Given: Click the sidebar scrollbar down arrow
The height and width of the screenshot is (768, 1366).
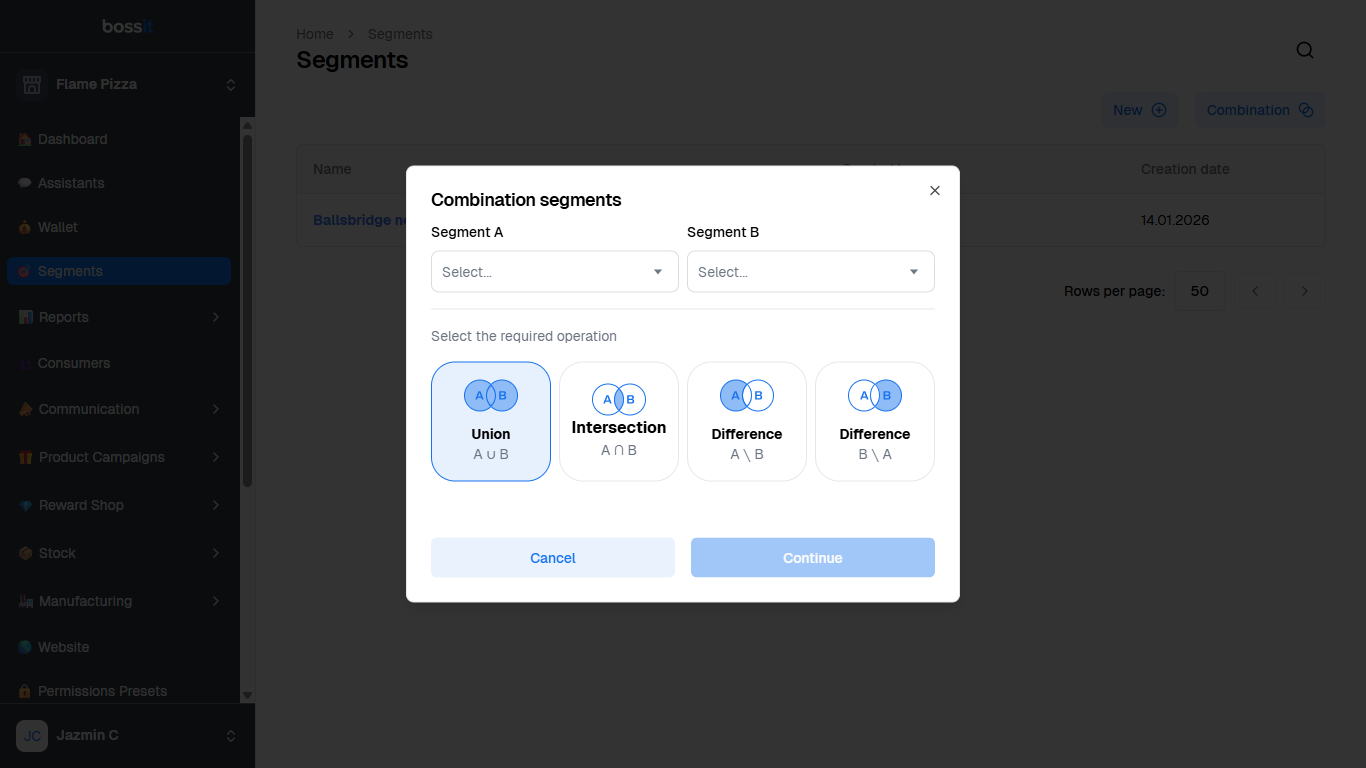Looking at the screenshot, I should click(247, 695).
